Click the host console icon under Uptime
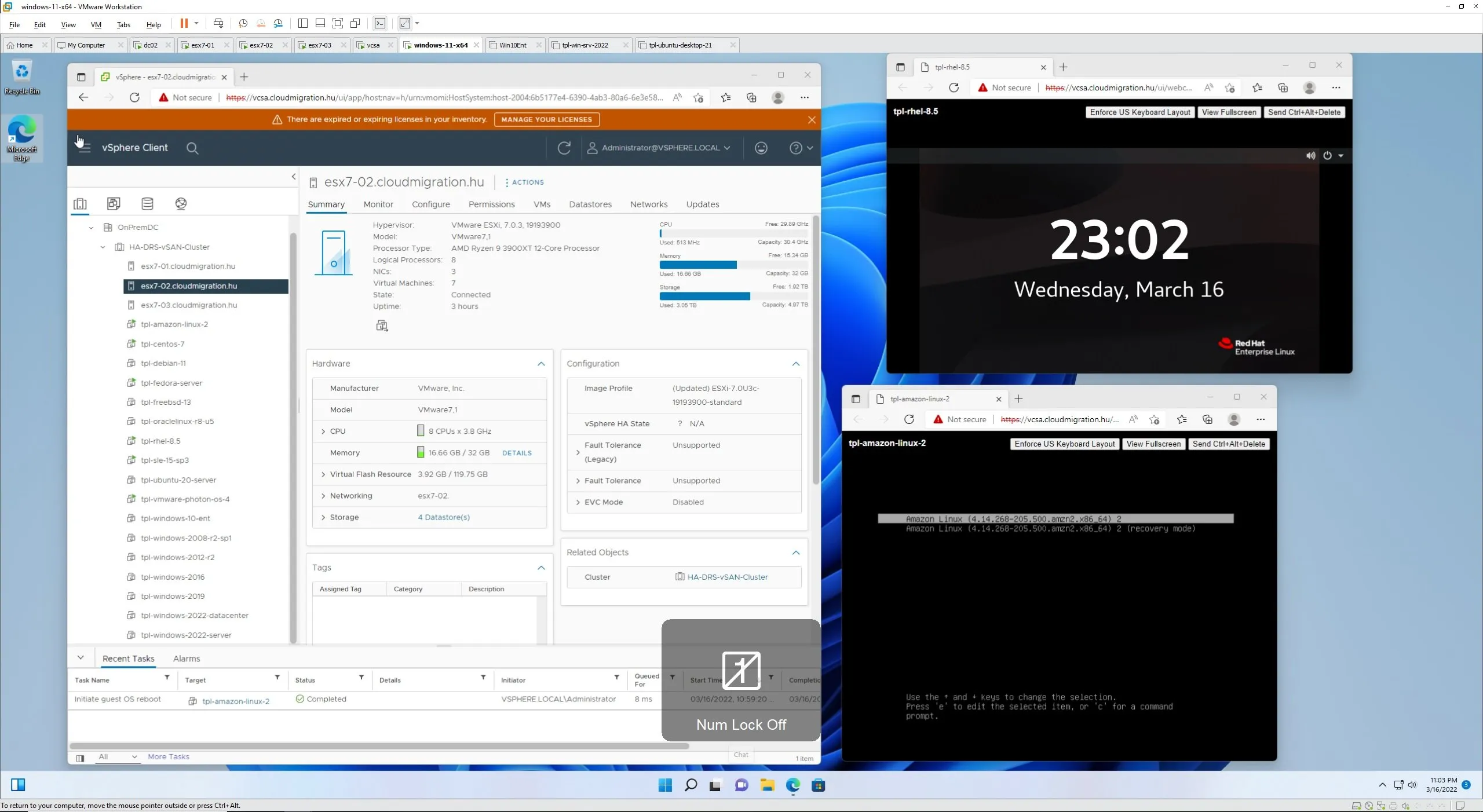This screenshot has width=1483, height=812. (382, 325)
